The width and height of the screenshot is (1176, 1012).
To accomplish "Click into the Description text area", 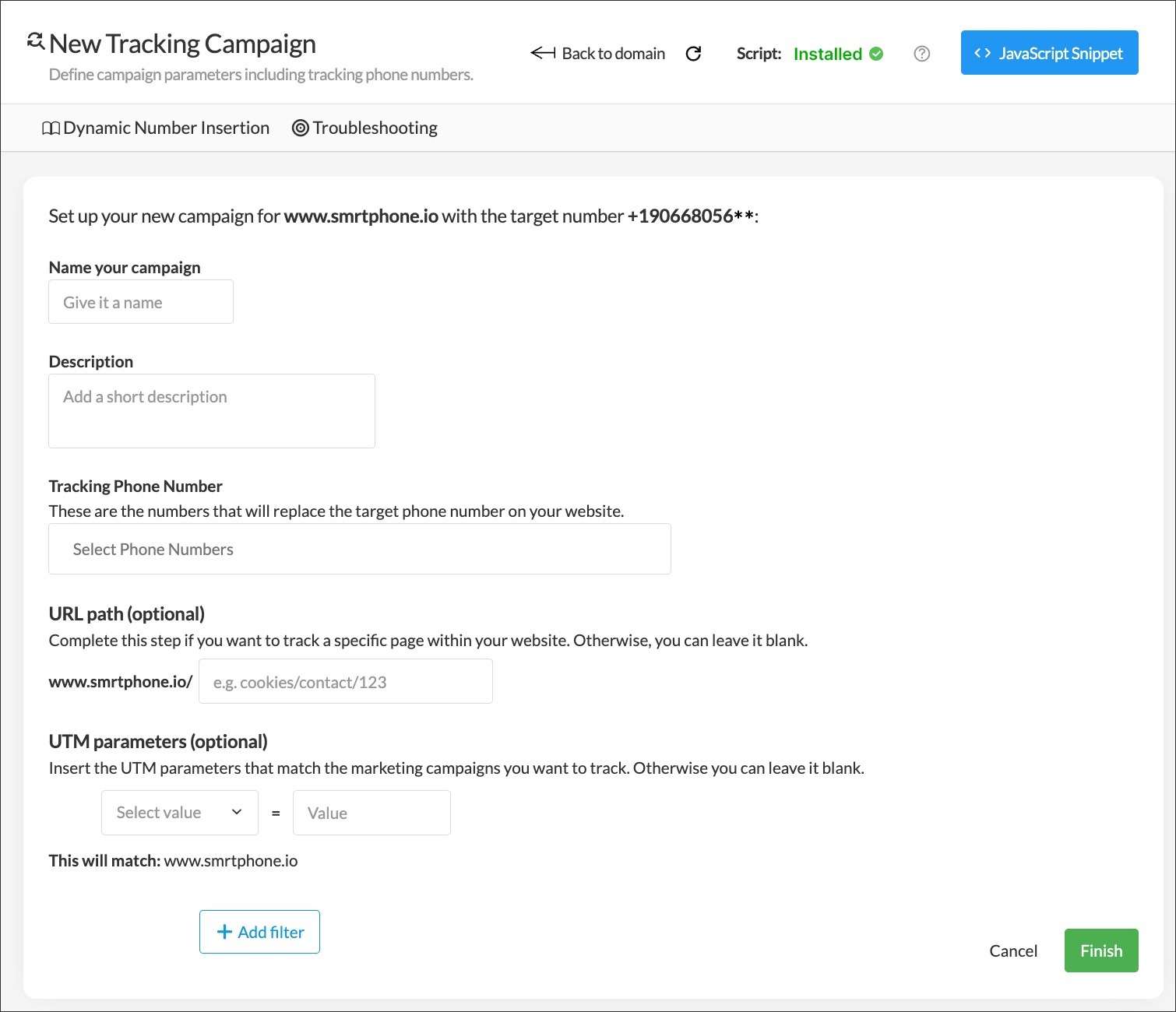I will [x=211, y=411].
